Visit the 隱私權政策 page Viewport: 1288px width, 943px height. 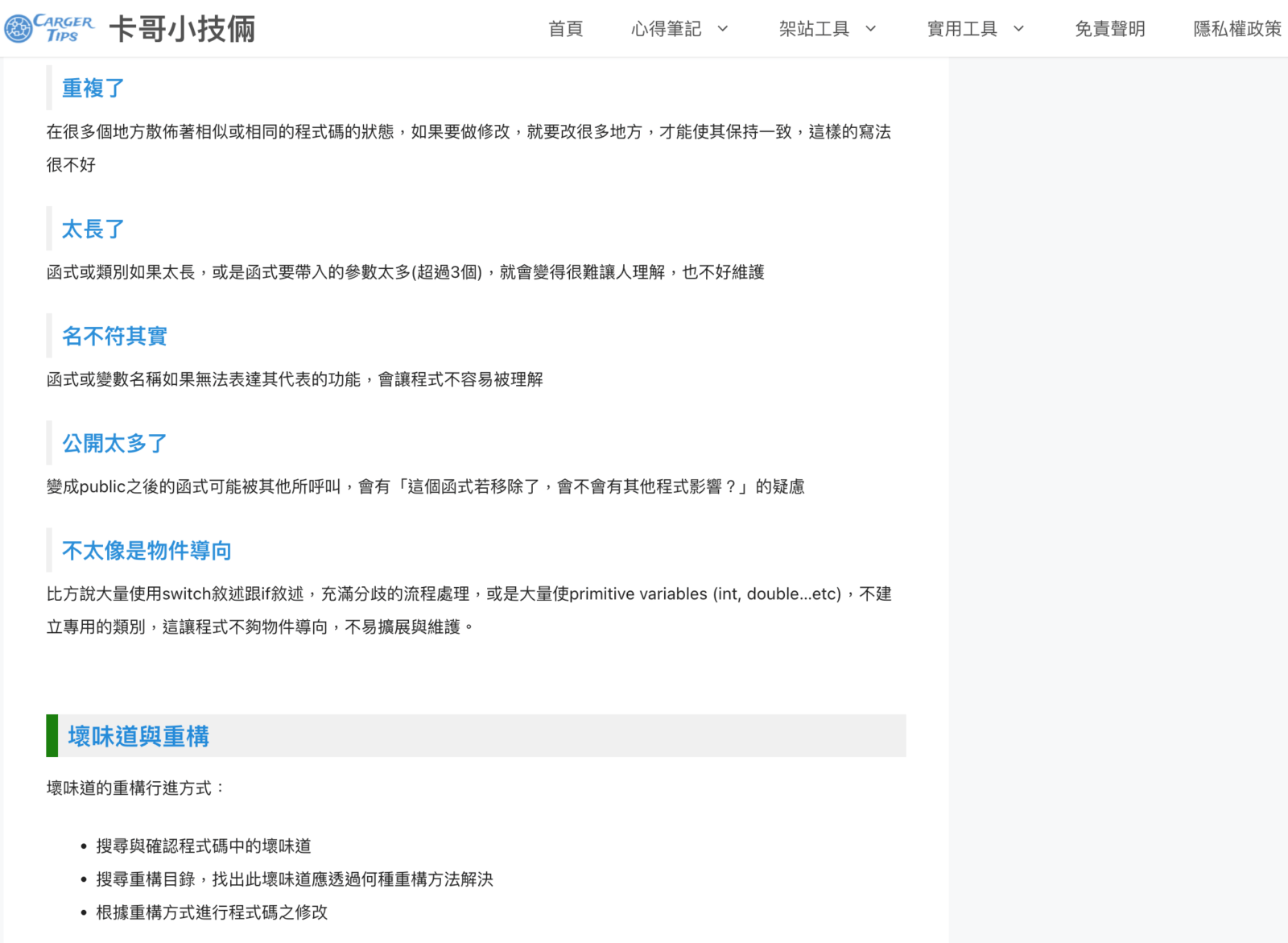click(1237, 29)
